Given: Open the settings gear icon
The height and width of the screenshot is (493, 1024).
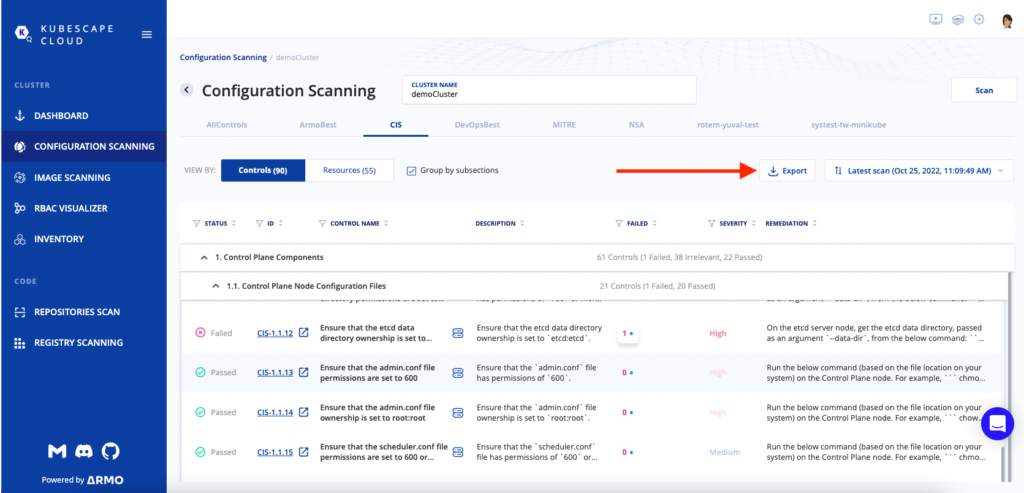Looking at the screenshot, I should point(978,20).
